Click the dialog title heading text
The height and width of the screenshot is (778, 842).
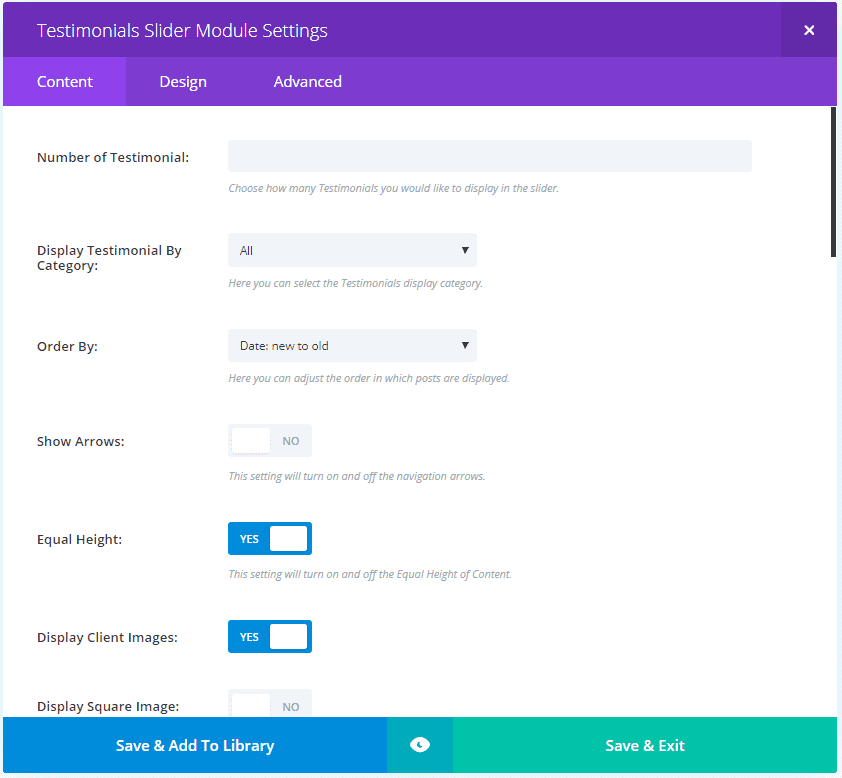point(182,30)
